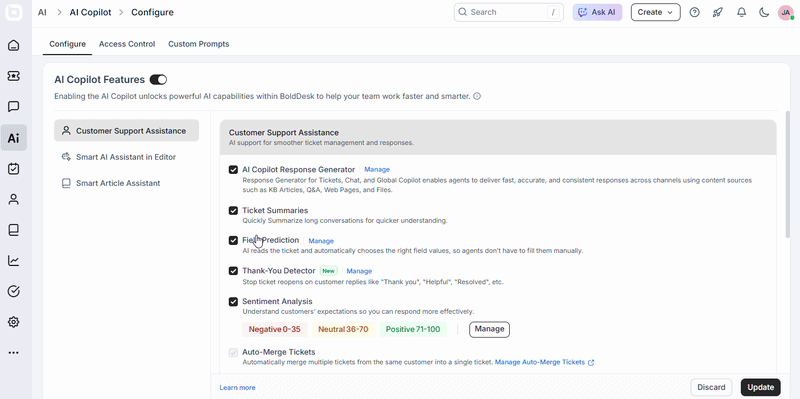Click info icon beside AI Copilot description
Screen dimensions: 800x399
(477, 96)
